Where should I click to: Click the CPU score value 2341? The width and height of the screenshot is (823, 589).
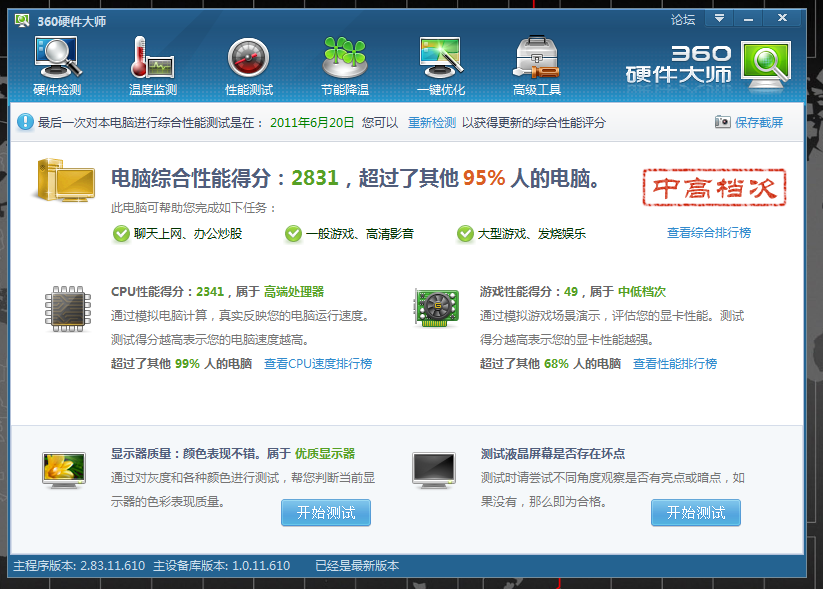(x=210, y=292)
